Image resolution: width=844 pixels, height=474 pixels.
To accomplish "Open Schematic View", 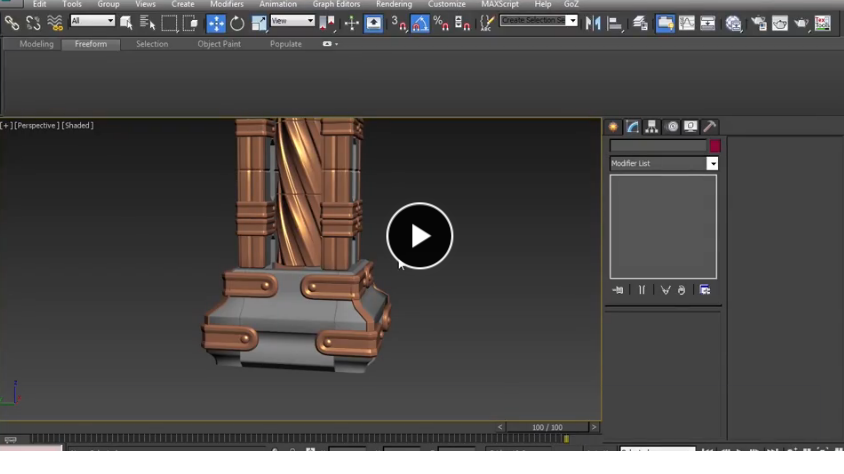I will [708, 23].
